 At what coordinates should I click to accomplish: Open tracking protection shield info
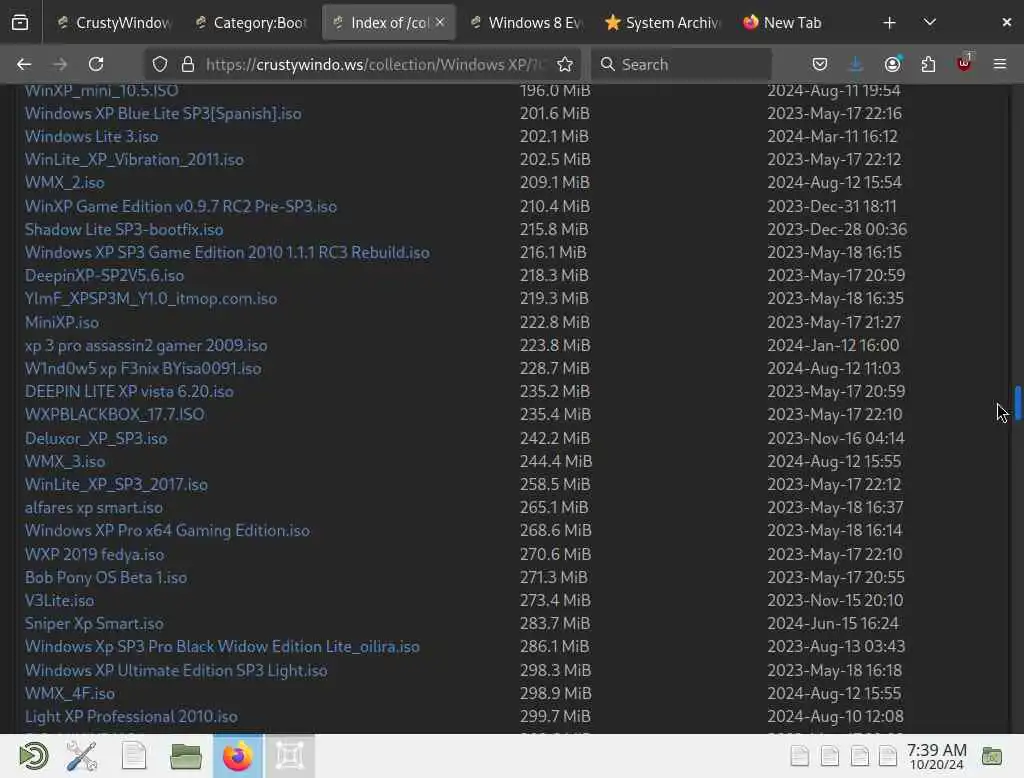point(160,64)
